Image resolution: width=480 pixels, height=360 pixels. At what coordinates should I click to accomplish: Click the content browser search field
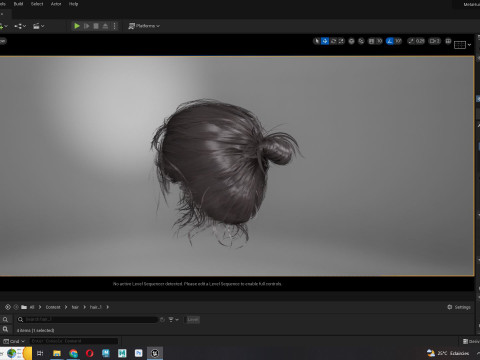[87, 319]
